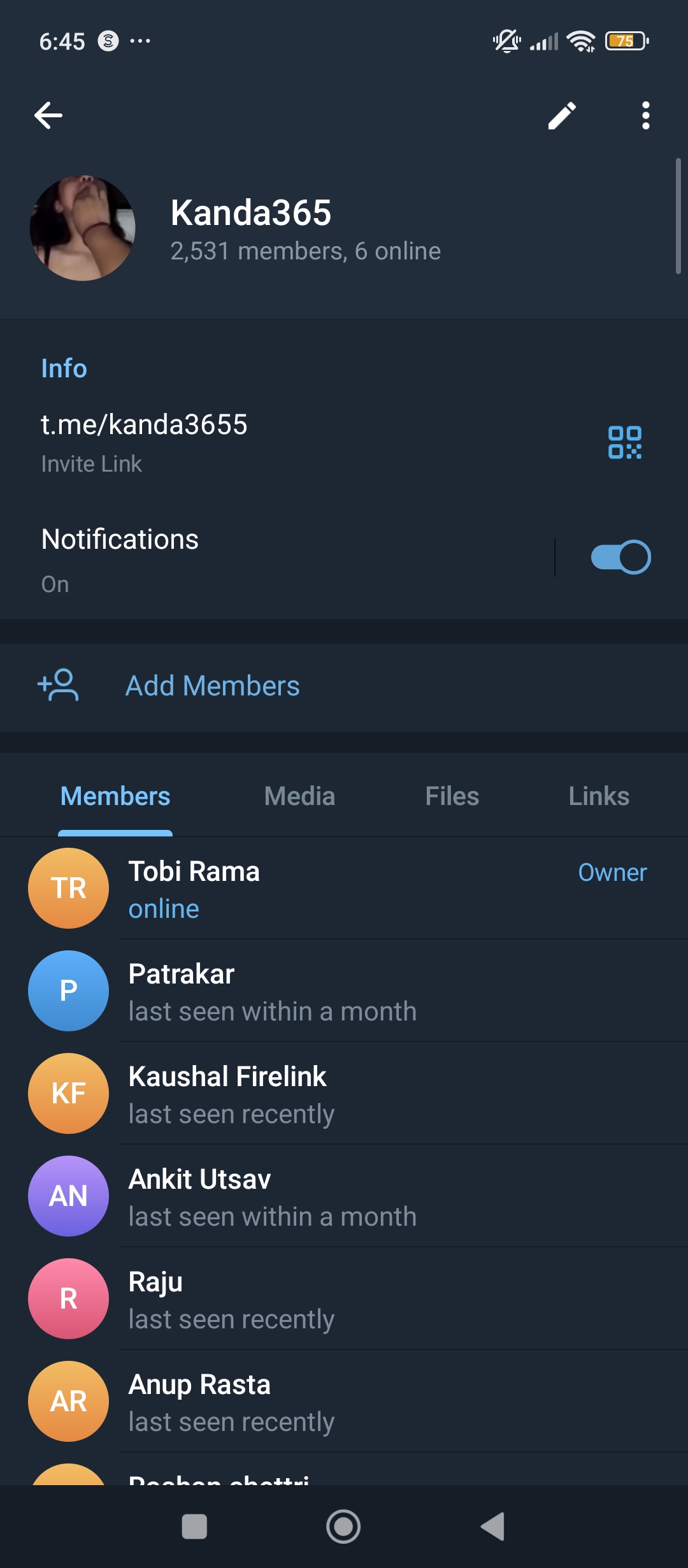Open the Links tab
The height and width of the screenshot is (1568, 688).
[x=599, y=796]
